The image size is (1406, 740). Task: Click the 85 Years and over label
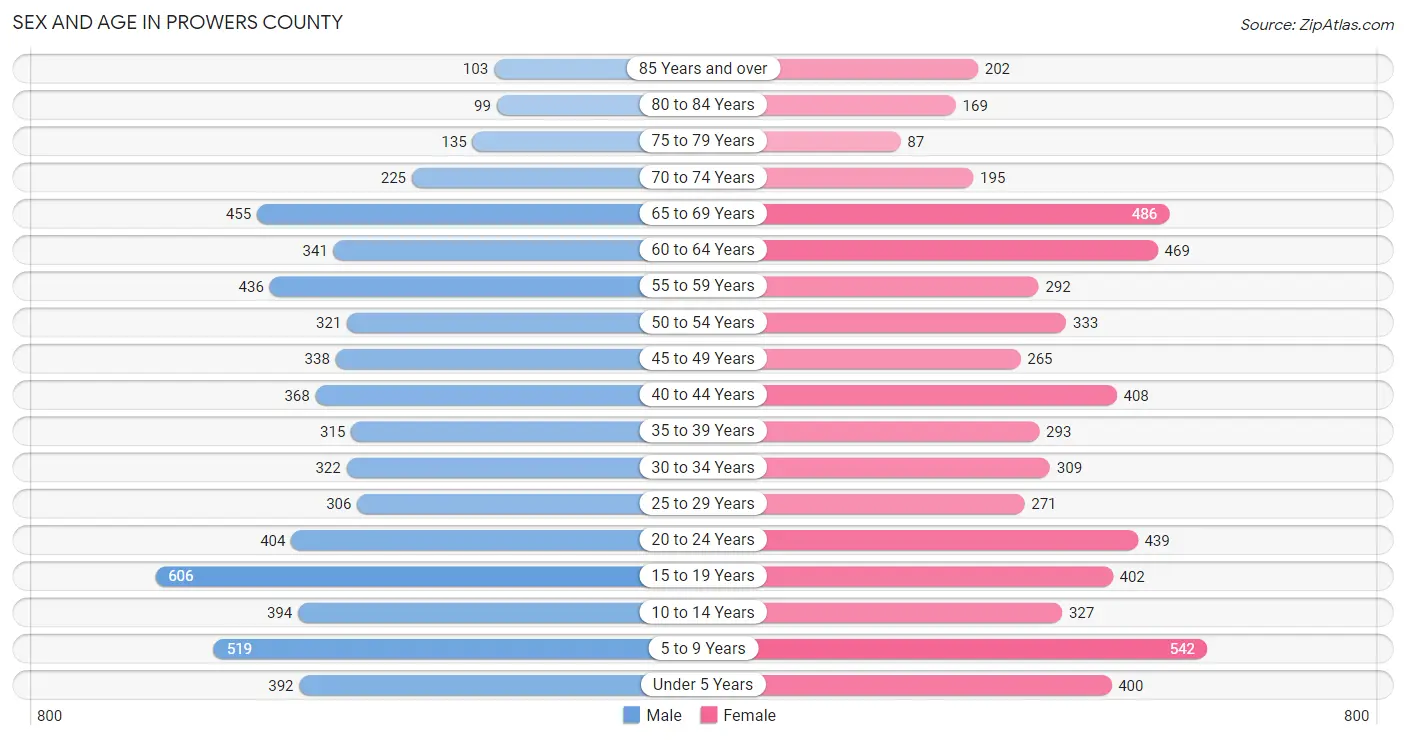click(703, 69)
